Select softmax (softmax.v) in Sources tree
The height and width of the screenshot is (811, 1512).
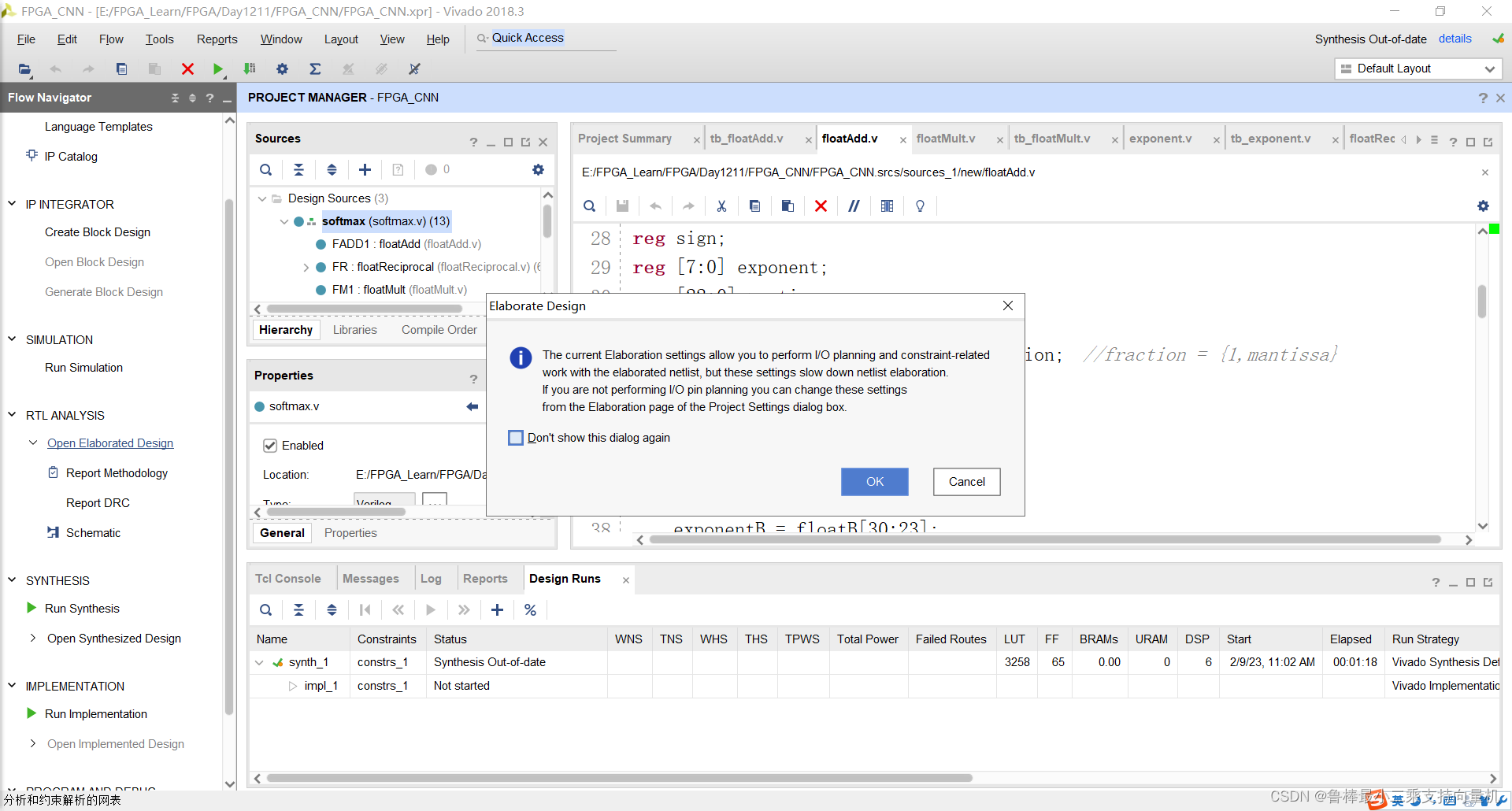386,221
